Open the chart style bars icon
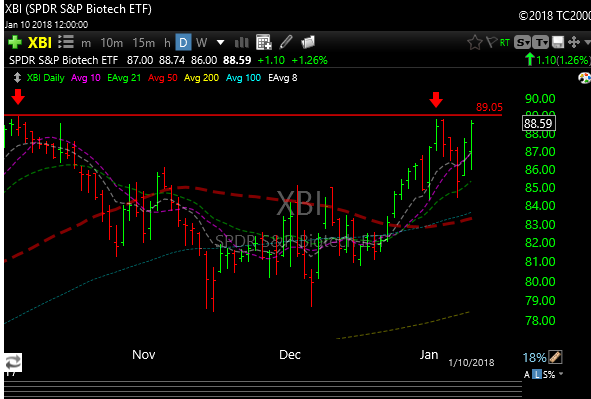Image resolution: width=591 pixels, height=399 pixels. (x=241, y=43)
